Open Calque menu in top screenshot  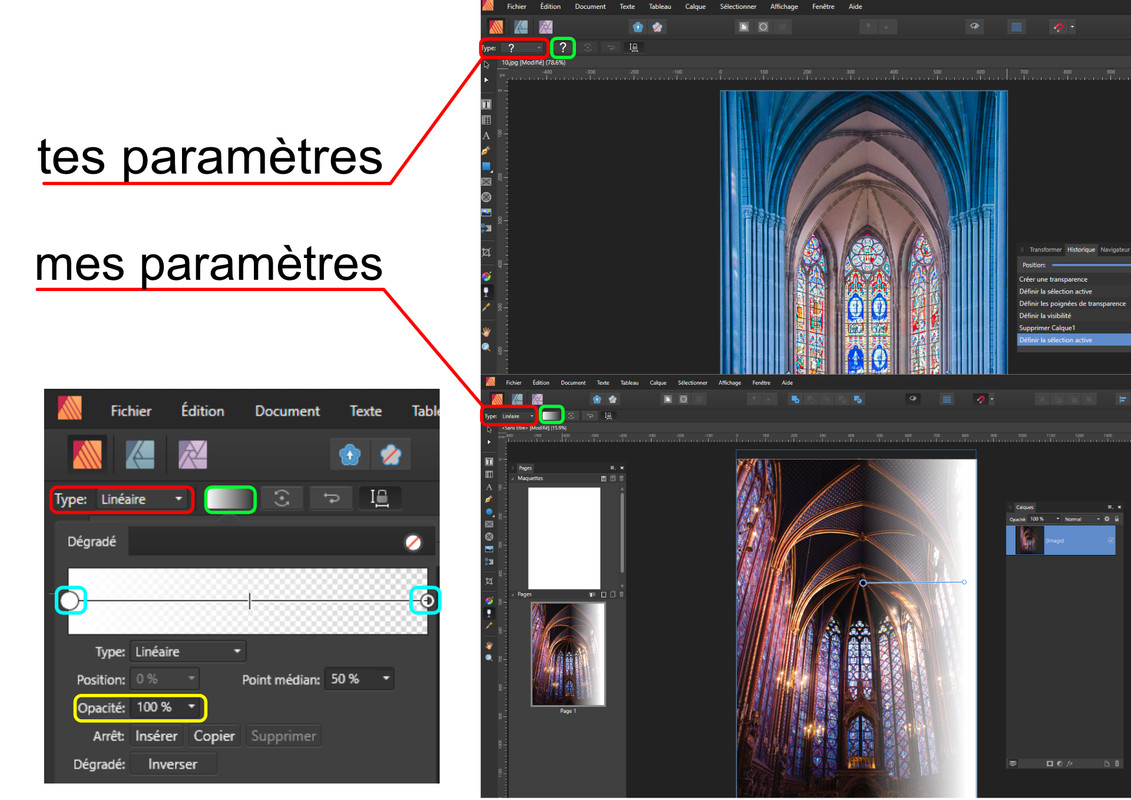coord(695,6)
